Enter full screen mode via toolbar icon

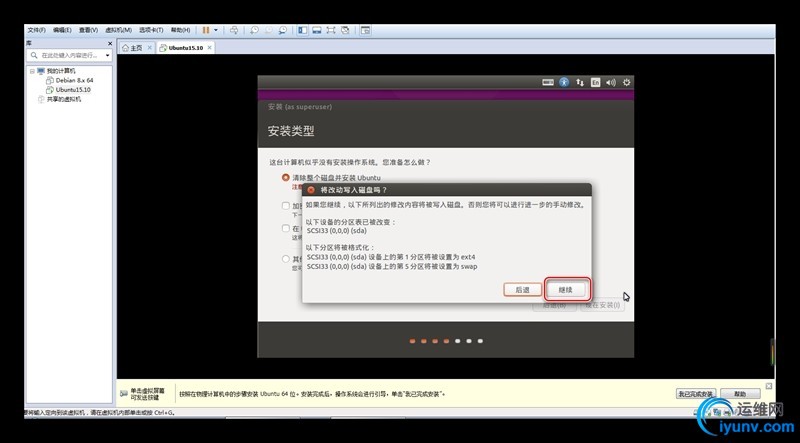pos(331,30)
